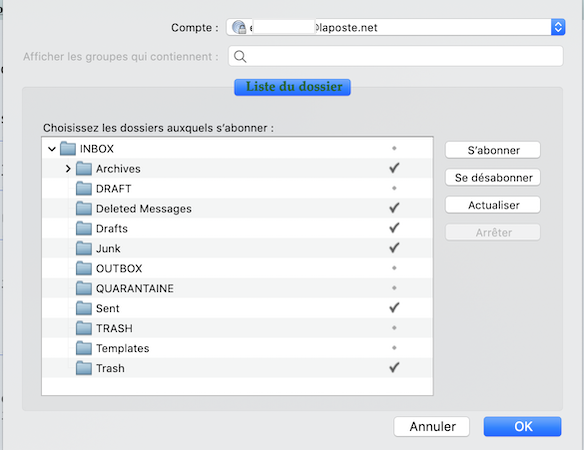Select the QUARANTAINE row label
This screenshot has height=450, width=584.
tap(134, 288)
